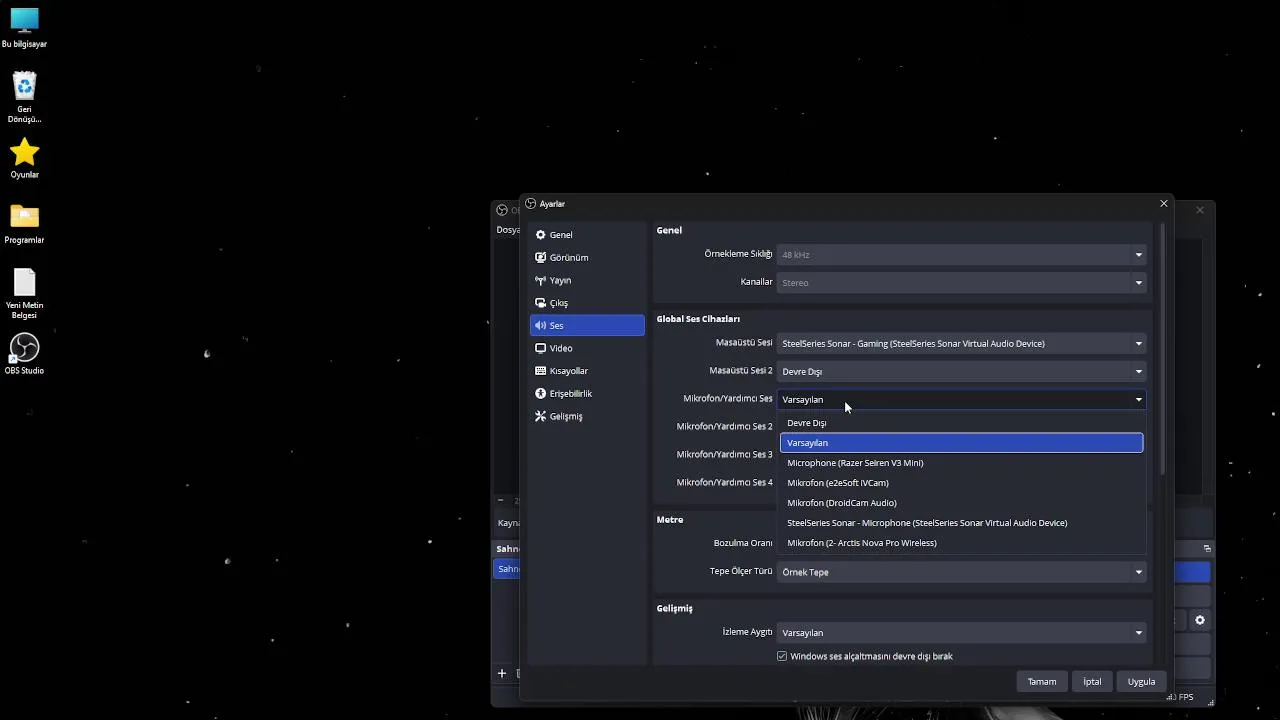Image resolution: width=1280 pixels, height=720 pixels.
Task: Open the Kanallar Stereo dropdown
Action: (961, 283)
